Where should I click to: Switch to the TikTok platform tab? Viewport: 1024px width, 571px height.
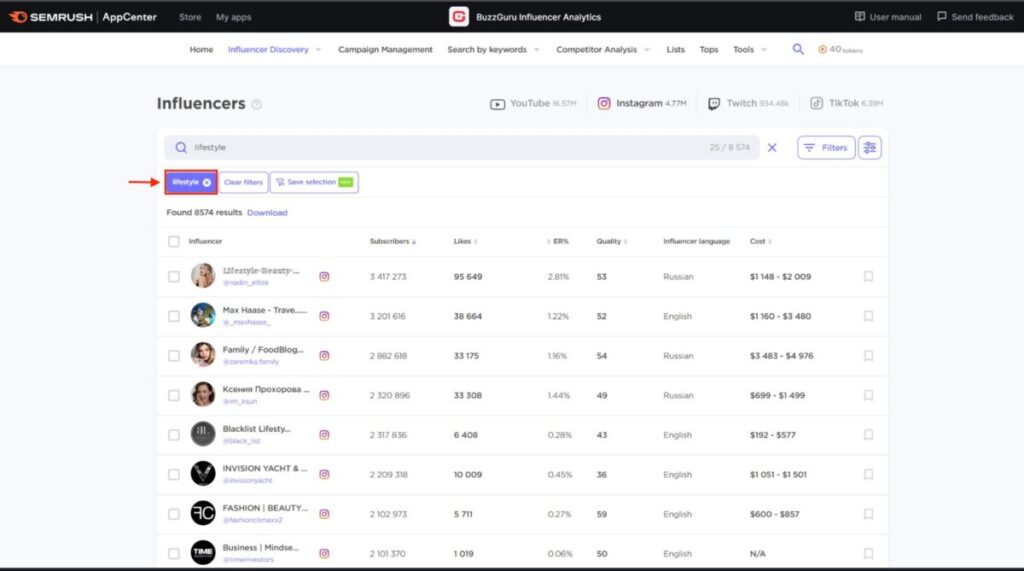coord(846,103)
